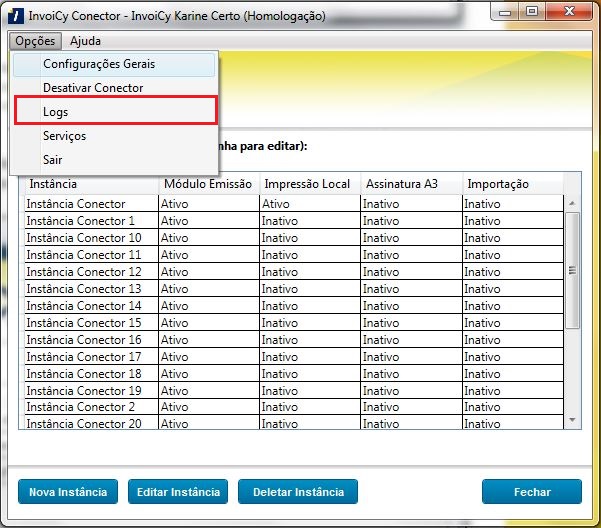Click 'Inativo' Impressão Local cell of Instância Conector 2
601x528 pixels.
(x=310, y=407)
